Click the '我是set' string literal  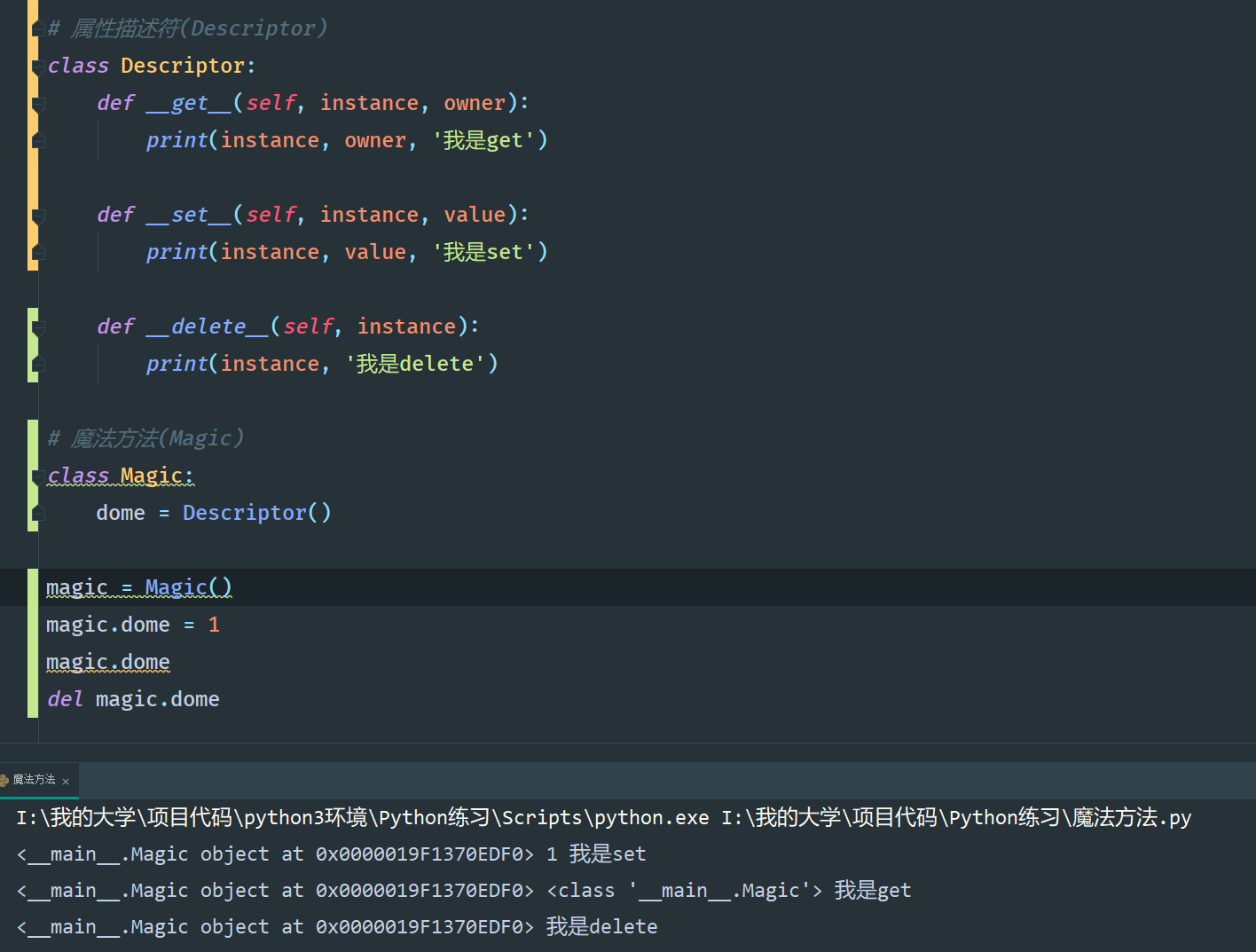click(x=483, y=252)
